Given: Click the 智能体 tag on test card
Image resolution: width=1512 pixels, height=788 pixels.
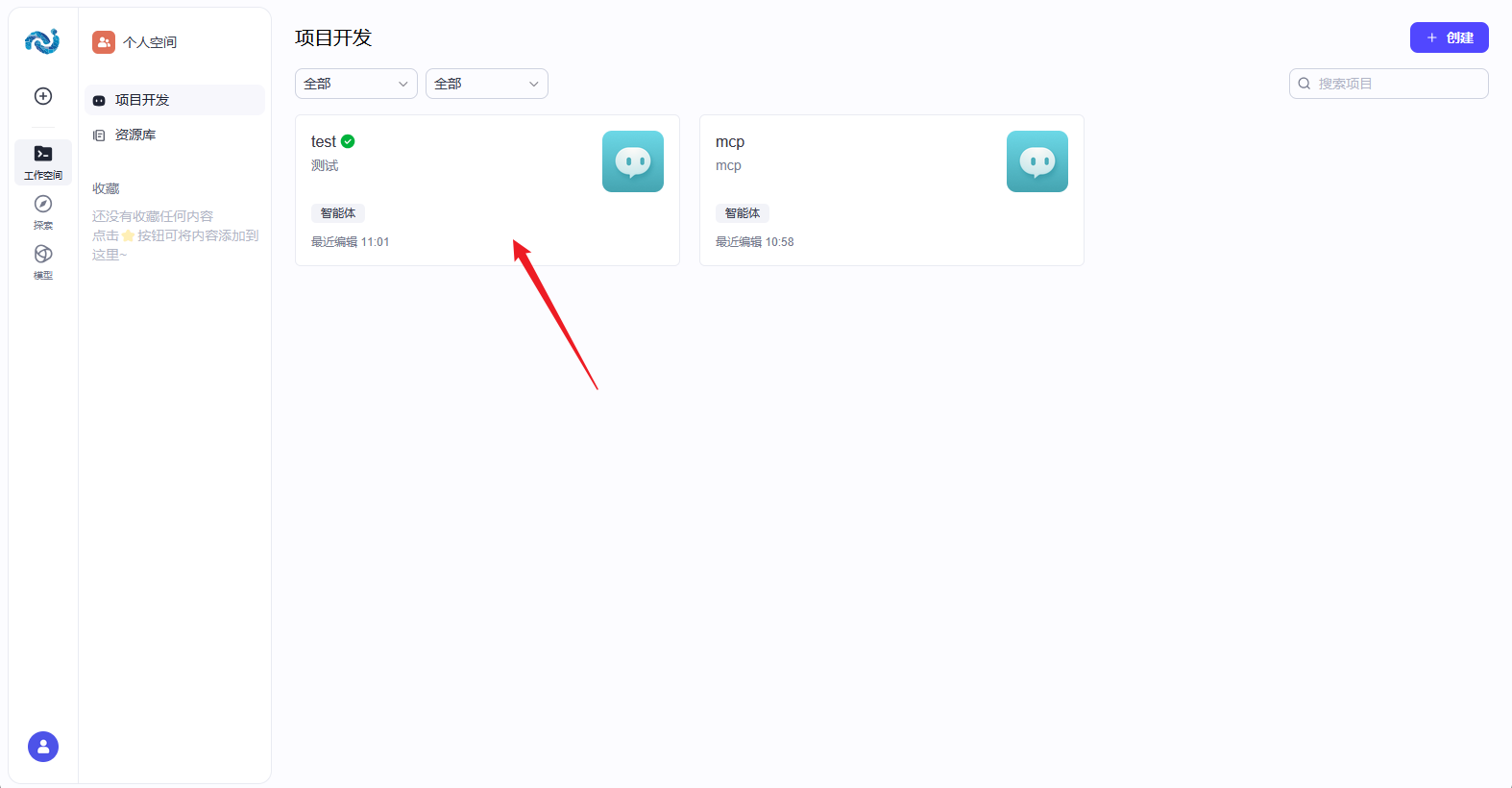Looking at the screenshot, I should click(x=338, y=213).
